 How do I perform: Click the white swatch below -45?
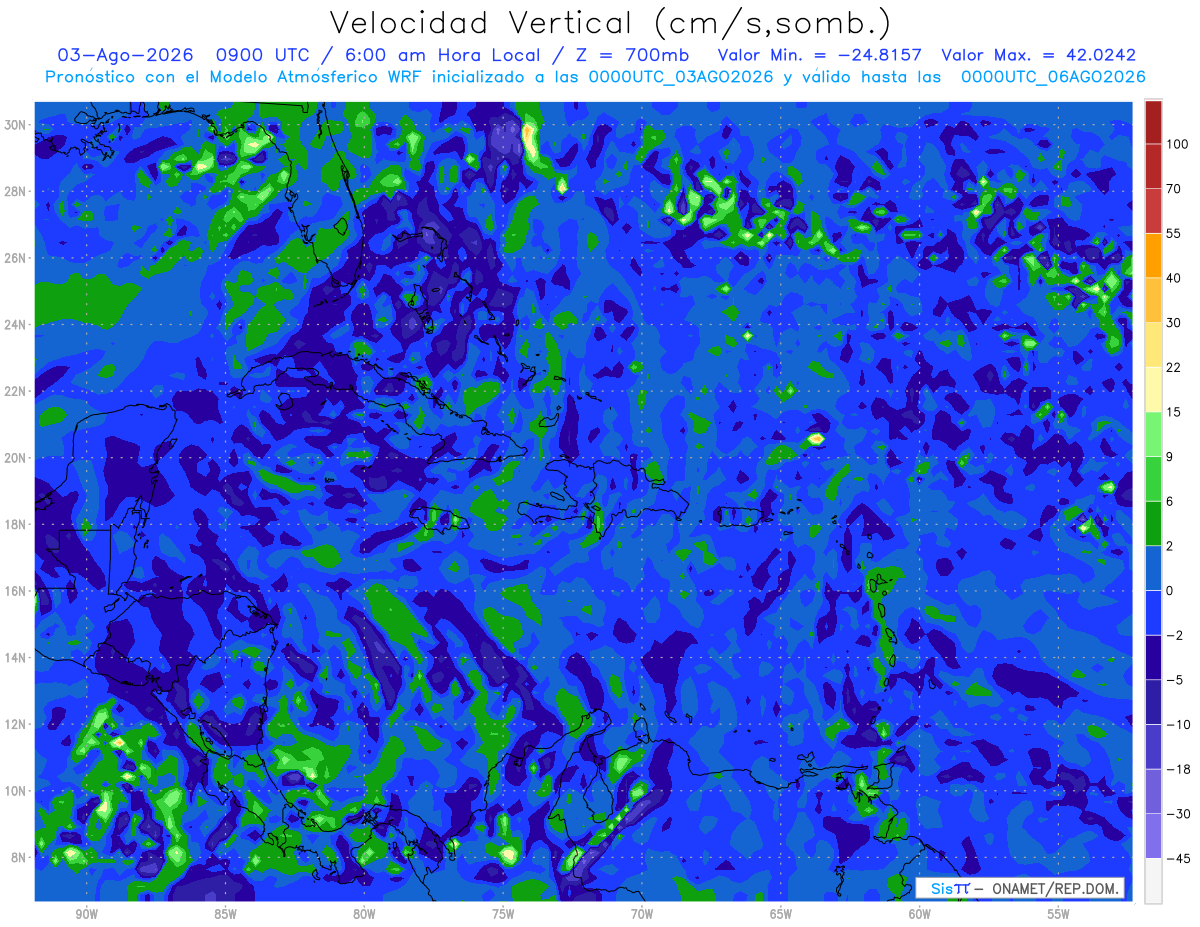coord(1153,880)
